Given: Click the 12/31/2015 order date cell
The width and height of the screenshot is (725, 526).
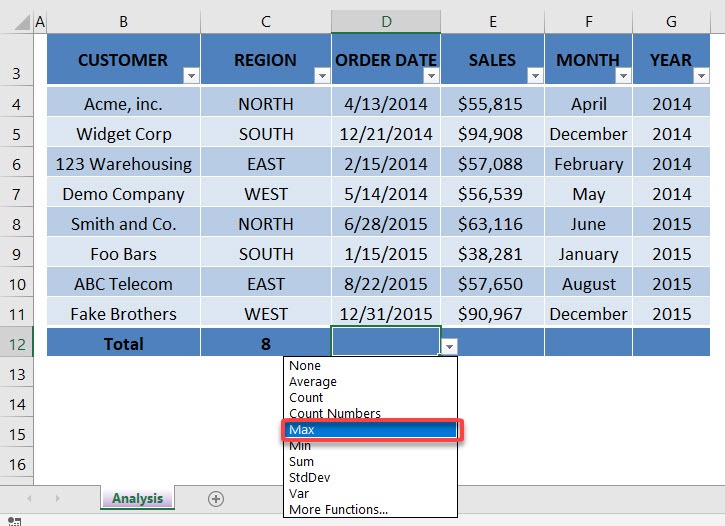Looking at the screenshot, I should [386, 314].
